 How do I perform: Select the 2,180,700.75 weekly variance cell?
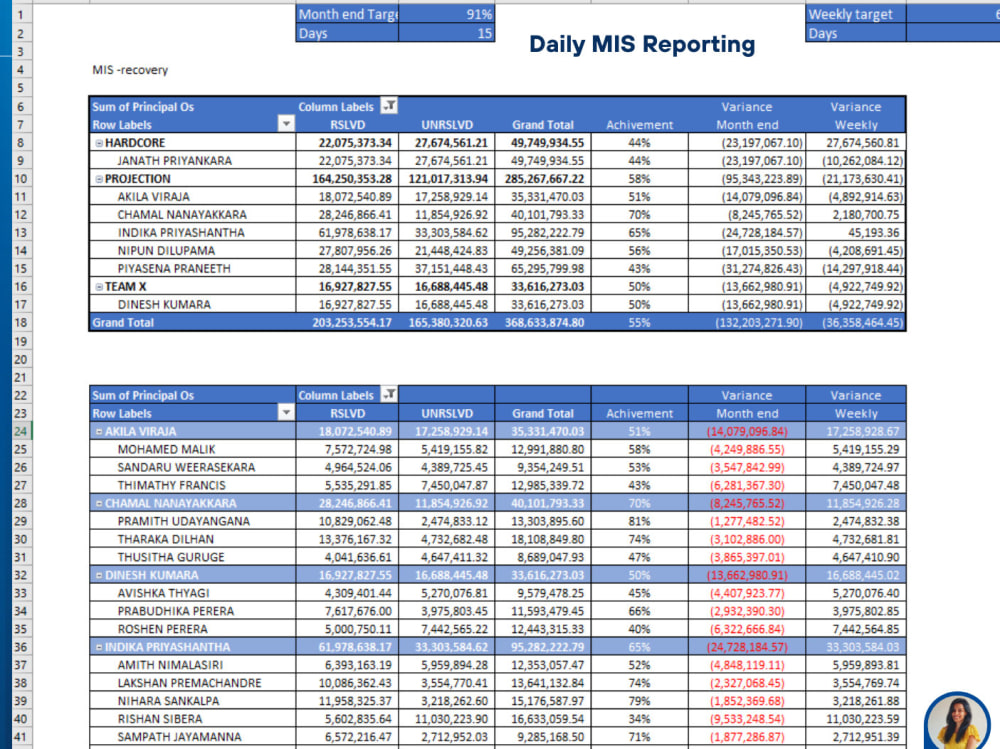pos(856,215)
